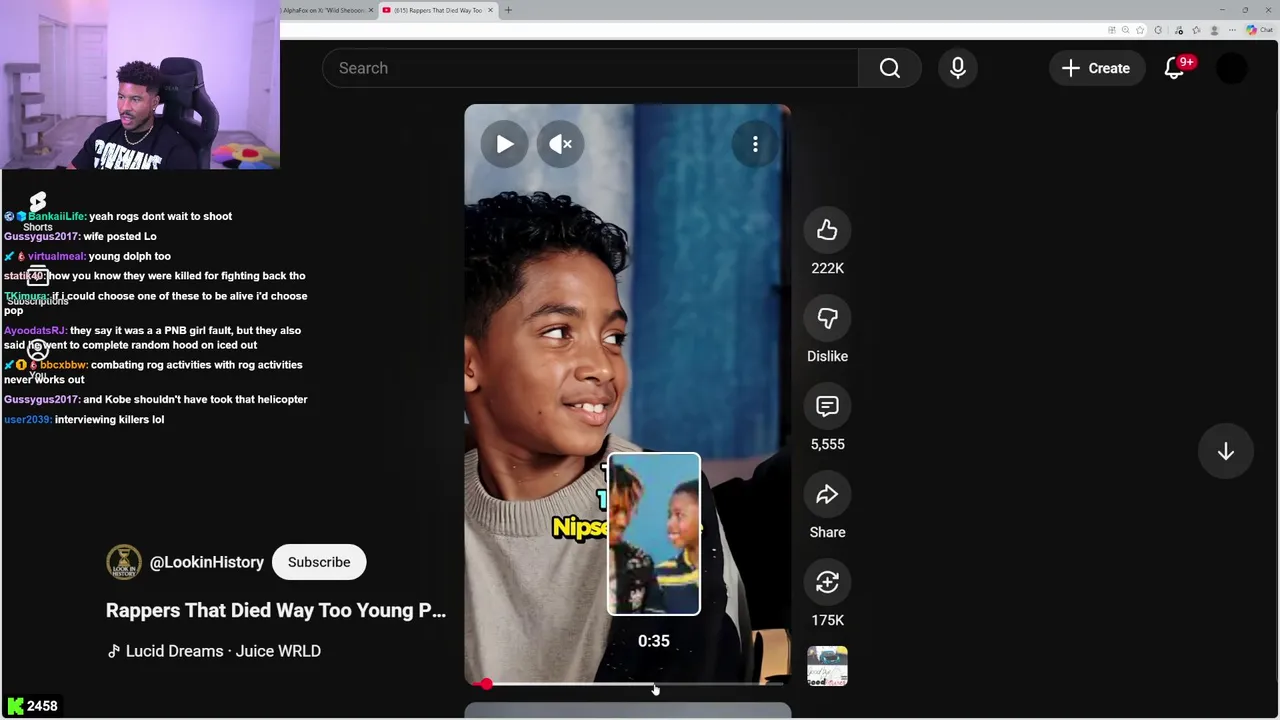Click the title Rappers That Died Way Too Young
This screenshot has height=720, width=1280.
(x=276, y=610)
